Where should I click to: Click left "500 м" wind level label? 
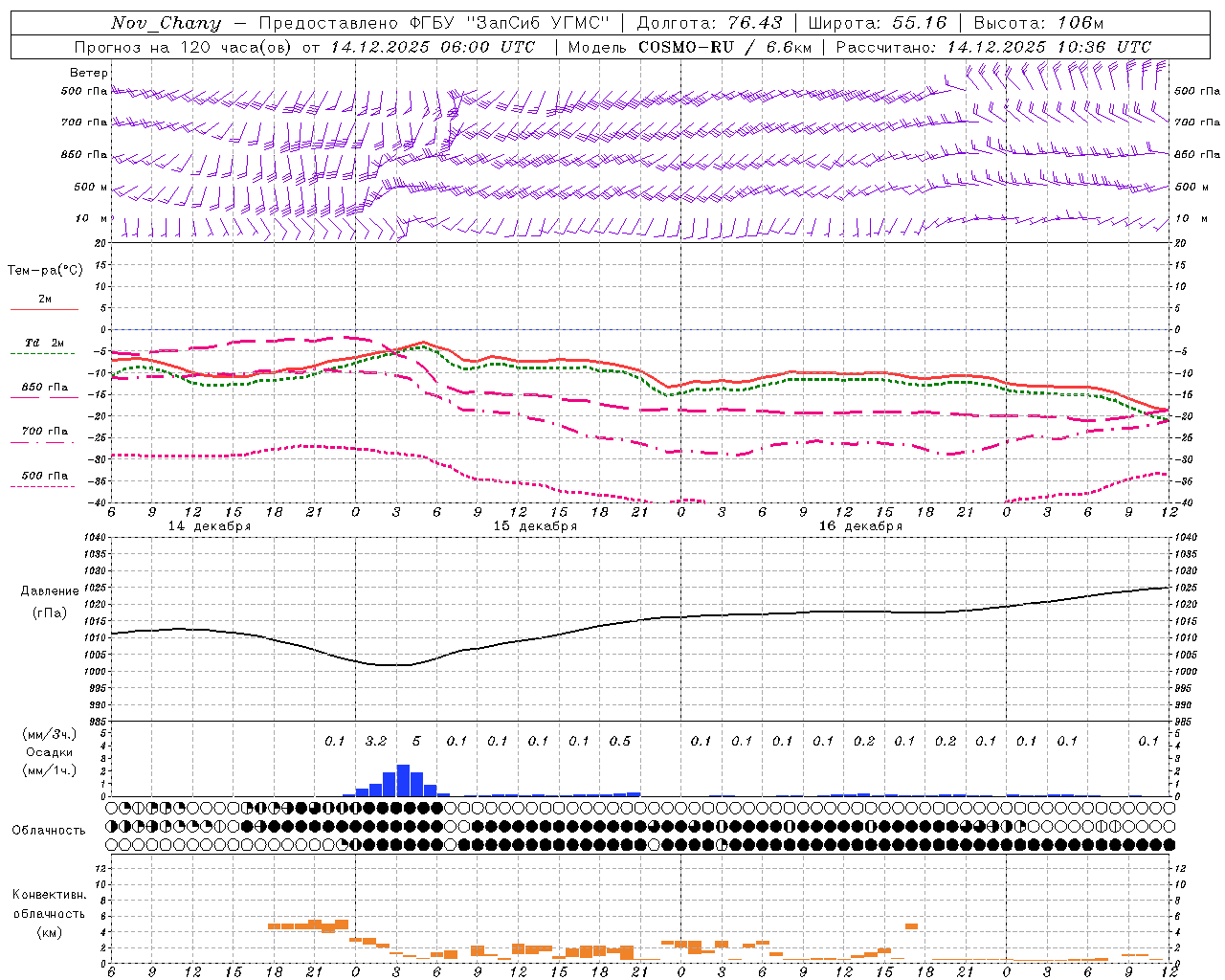tap(91, 187)
